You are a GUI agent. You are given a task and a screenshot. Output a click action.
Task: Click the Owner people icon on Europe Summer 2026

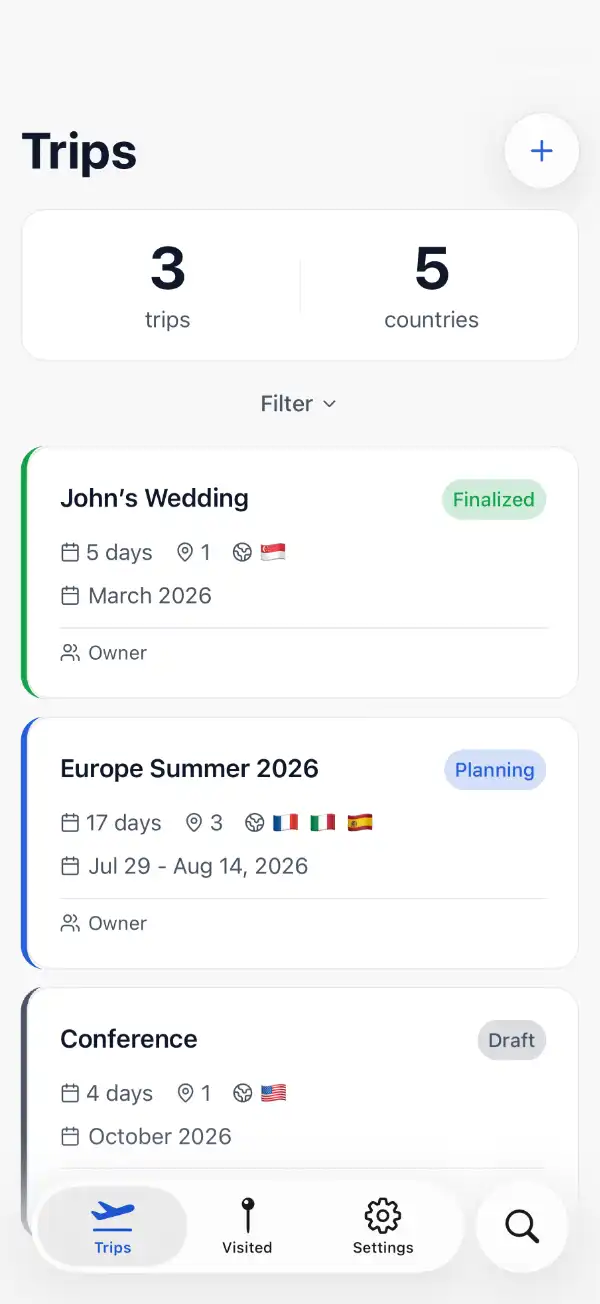69,922
